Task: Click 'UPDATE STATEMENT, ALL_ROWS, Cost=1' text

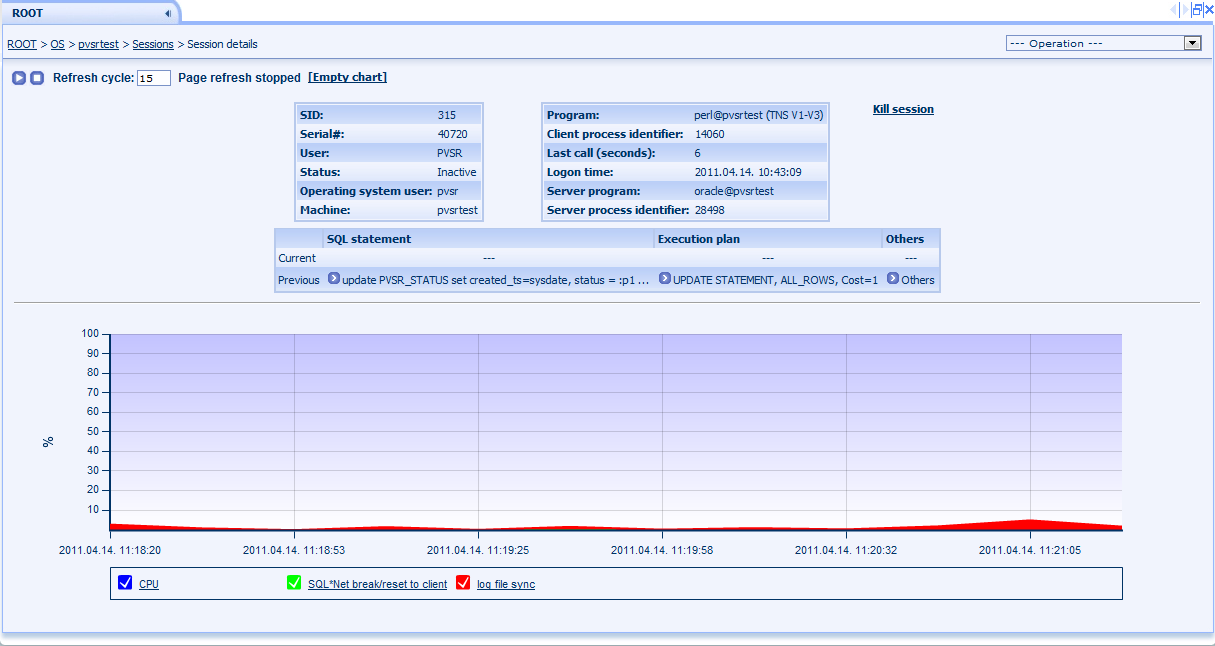Action: click(x=776, y=280)
